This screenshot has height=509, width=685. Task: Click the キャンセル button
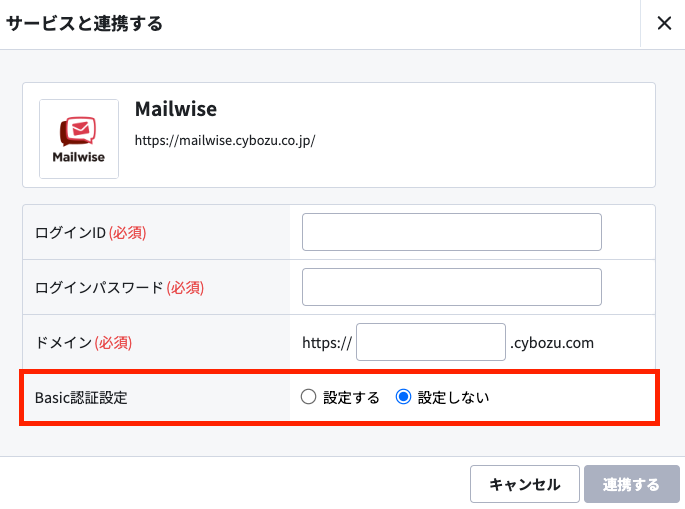click(525, 484)
